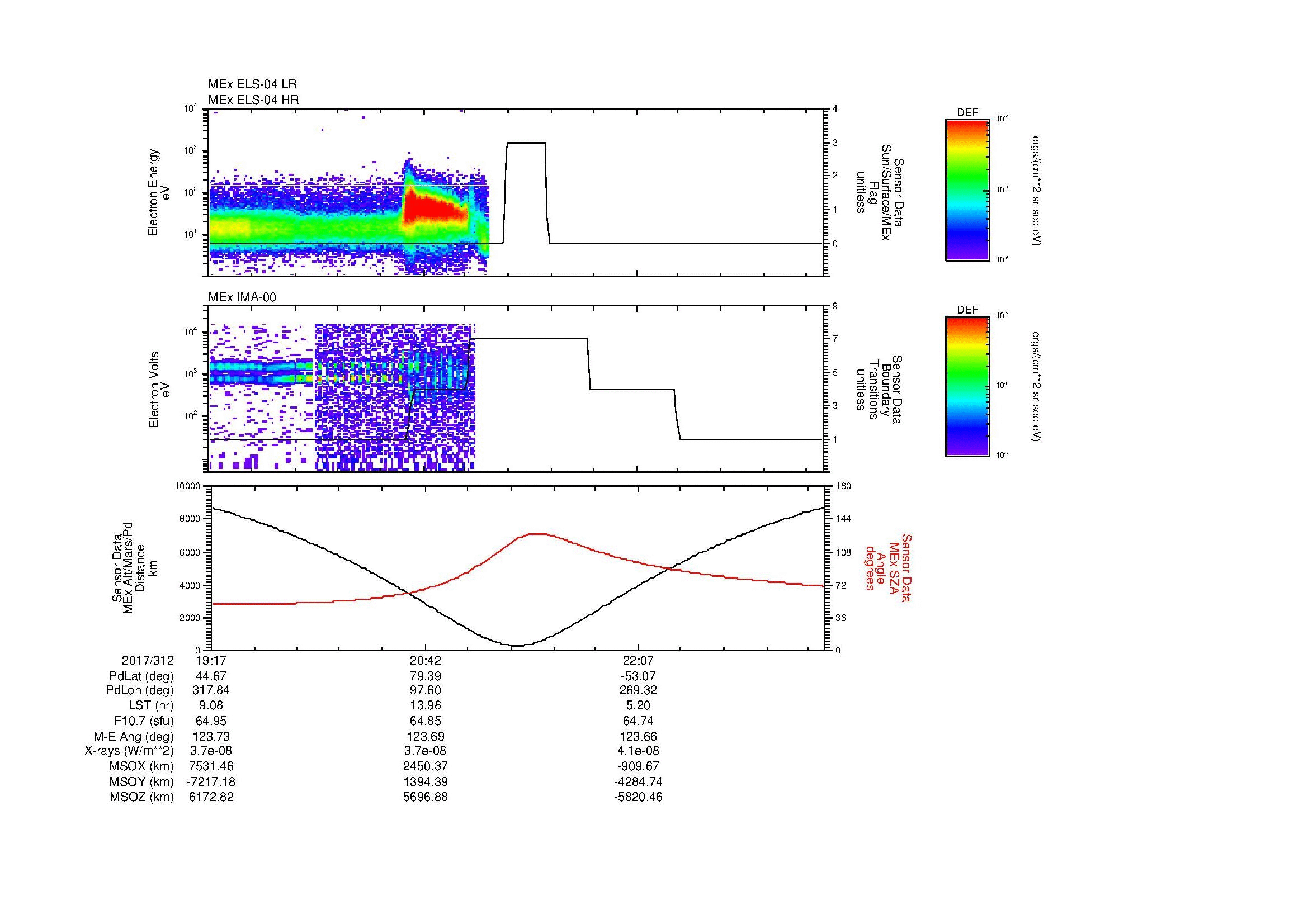Click the LST value 13.98
Screen dimensions: 1308x924
[x=425, y=706]
